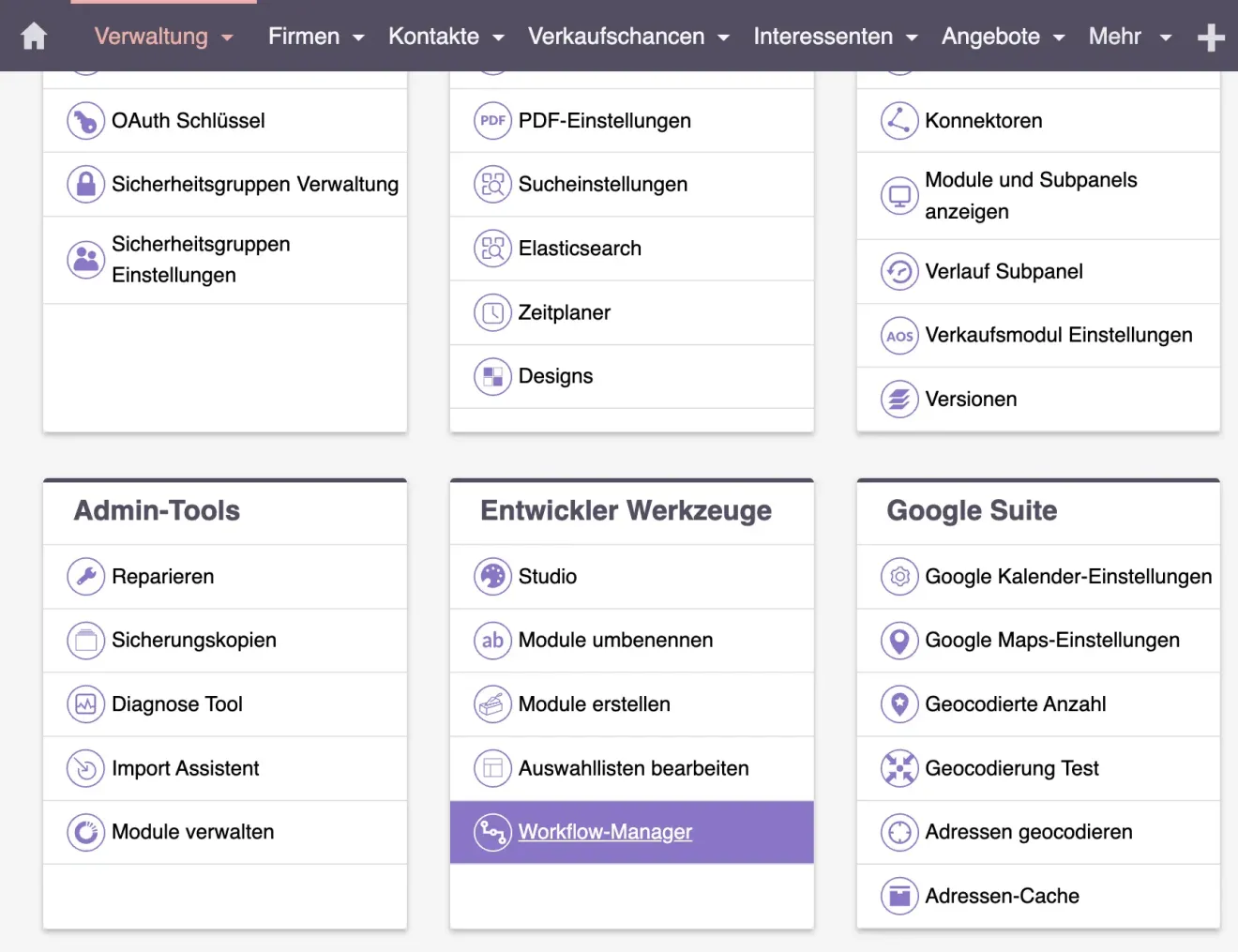The width and height of the screenshot is (1238, 952).
Task: Select the Reparieren wrench icon
Action: tap(85, 577)
